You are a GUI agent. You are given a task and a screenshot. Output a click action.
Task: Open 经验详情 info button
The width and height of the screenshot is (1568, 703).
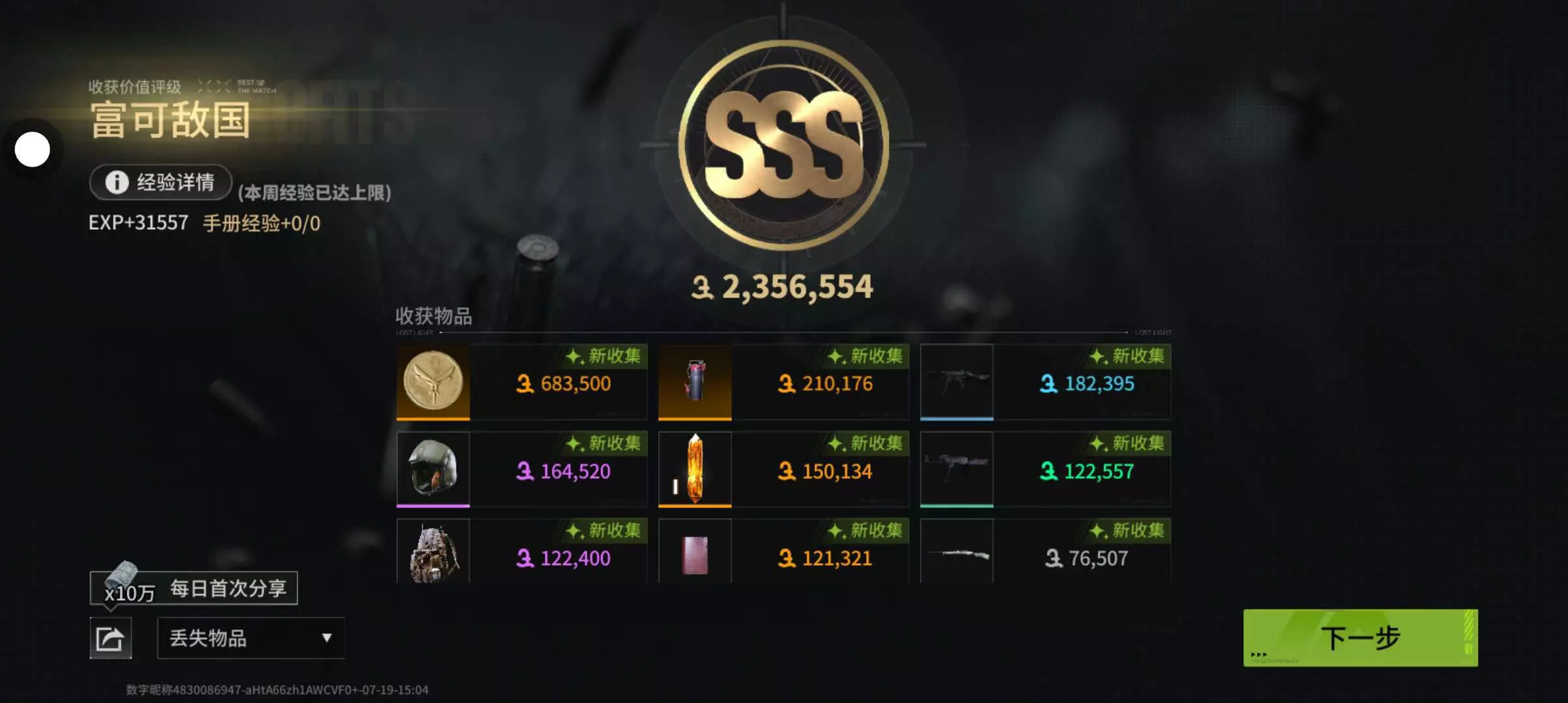coord(161,182)
